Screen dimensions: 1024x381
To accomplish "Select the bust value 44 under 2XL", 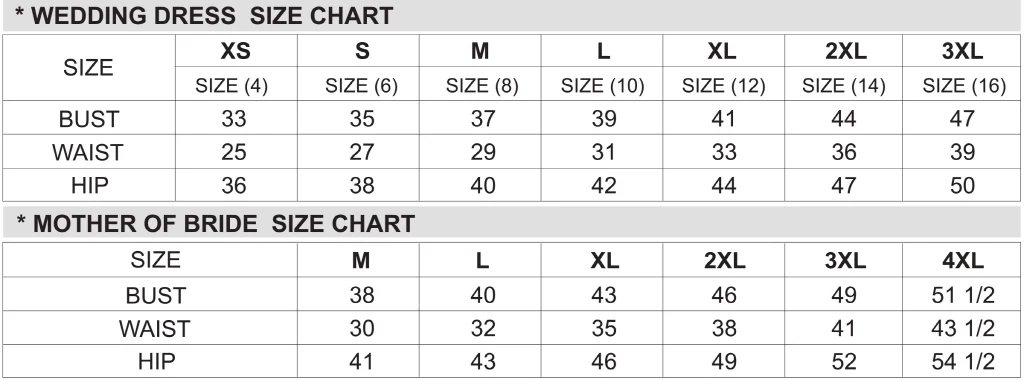I will pos(844,118).
